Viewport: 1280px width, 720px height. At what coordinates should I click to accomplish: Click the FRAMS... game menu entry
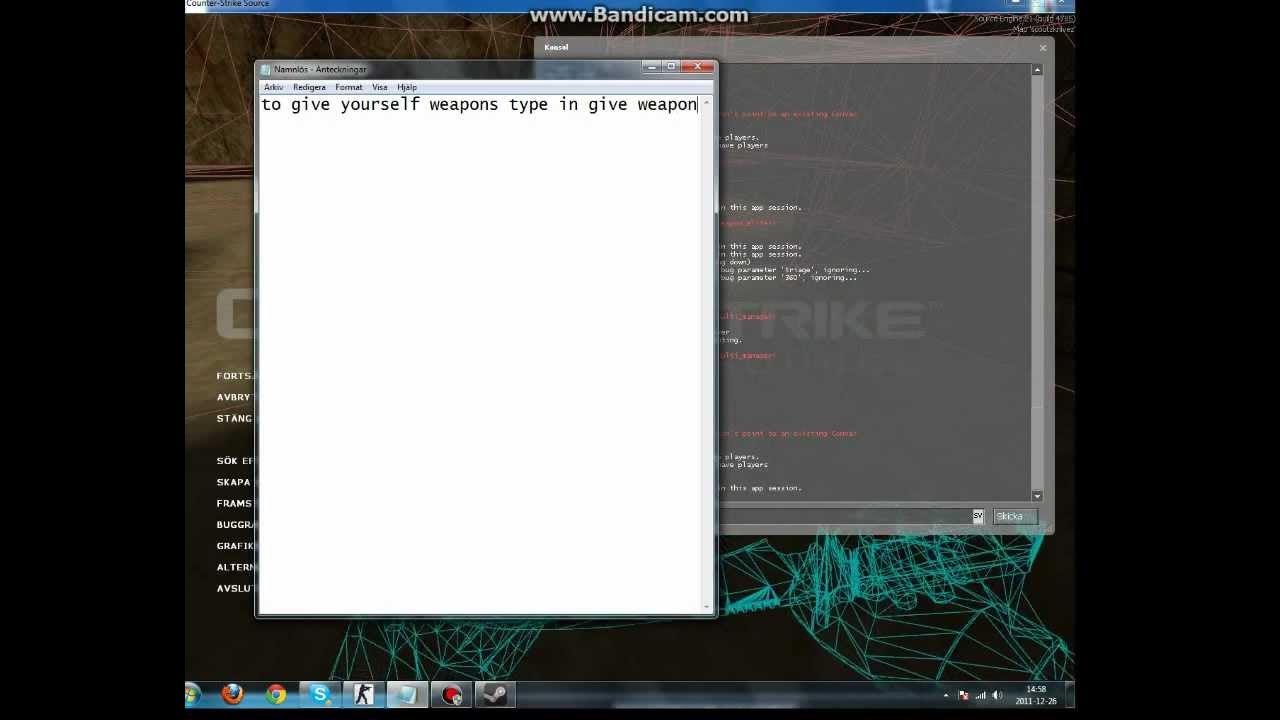tap(236, 503)
